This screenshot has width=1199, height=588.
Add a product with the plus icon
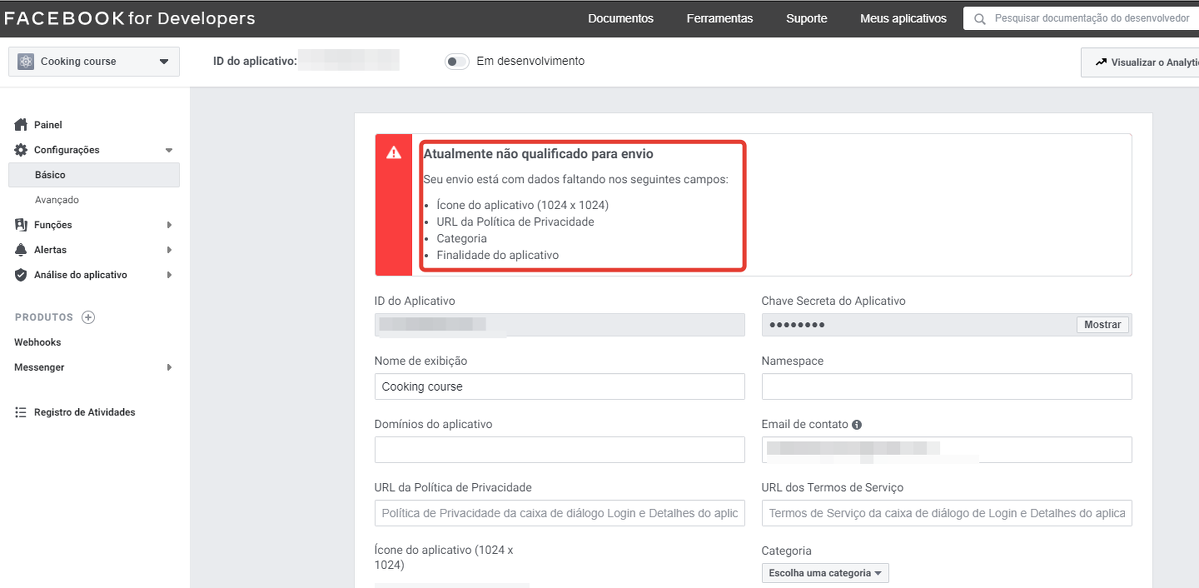click(88, 317)
